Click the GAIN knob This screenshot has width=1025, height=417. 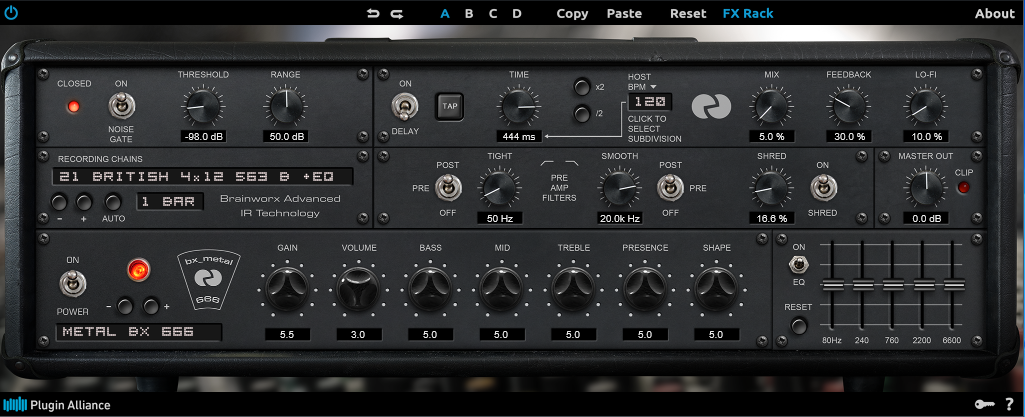286,288
